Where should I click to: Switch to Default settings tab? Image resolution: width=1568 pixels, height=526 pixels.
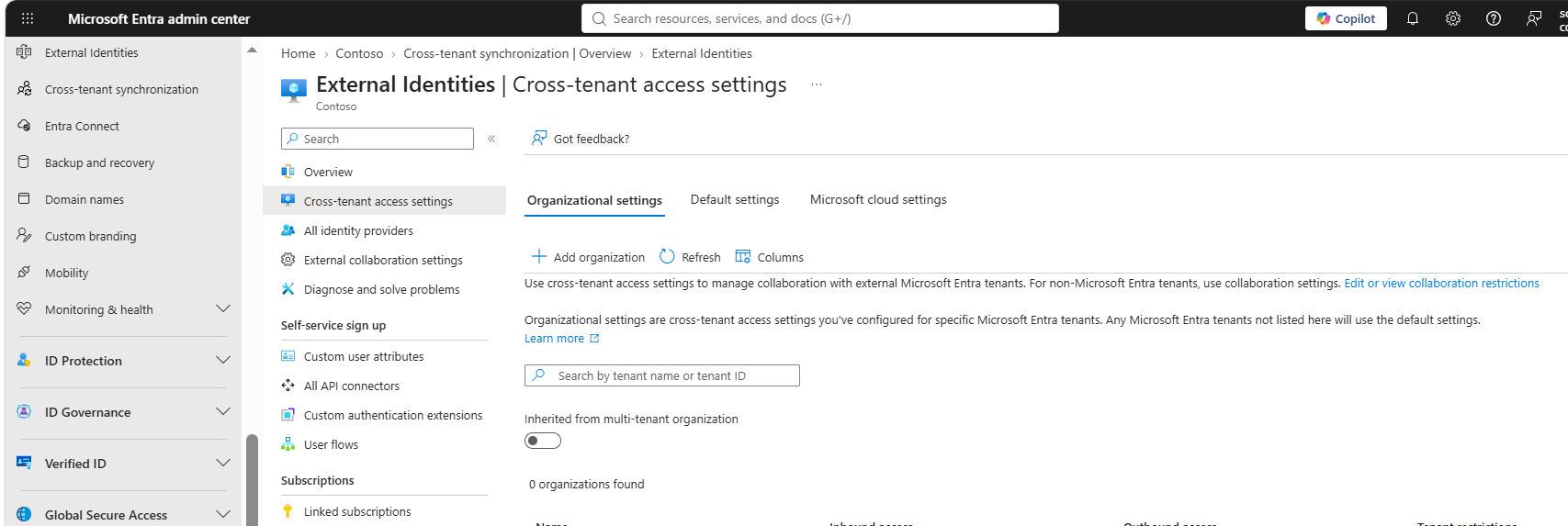[735, 200]
